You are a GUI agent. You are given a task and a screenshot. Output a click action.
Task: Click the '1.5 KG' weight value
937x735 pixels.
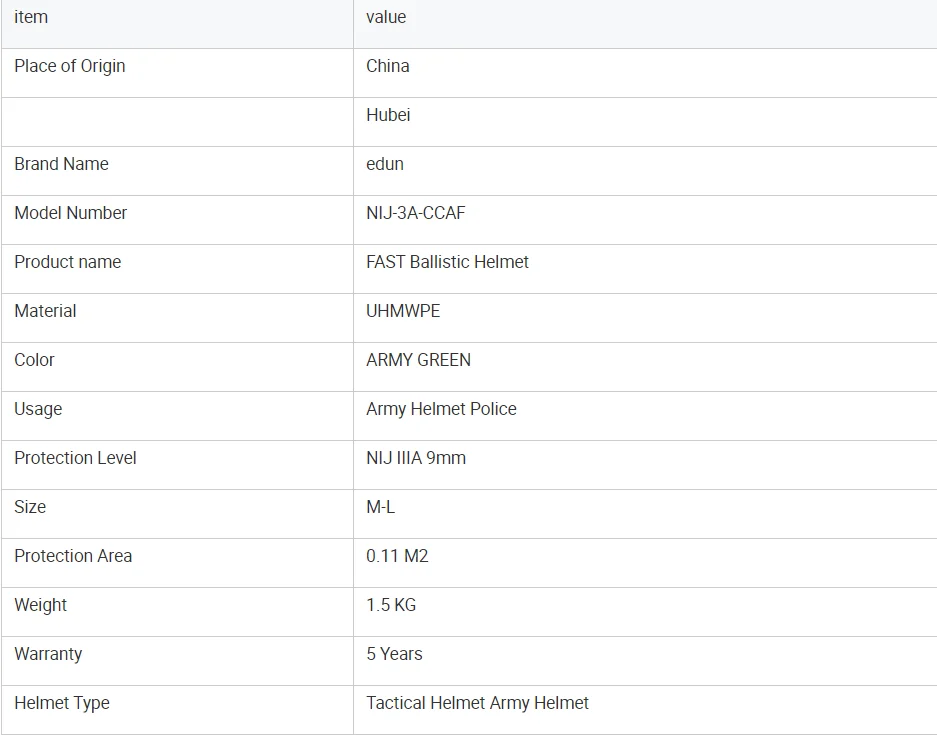tap(391, 605)
